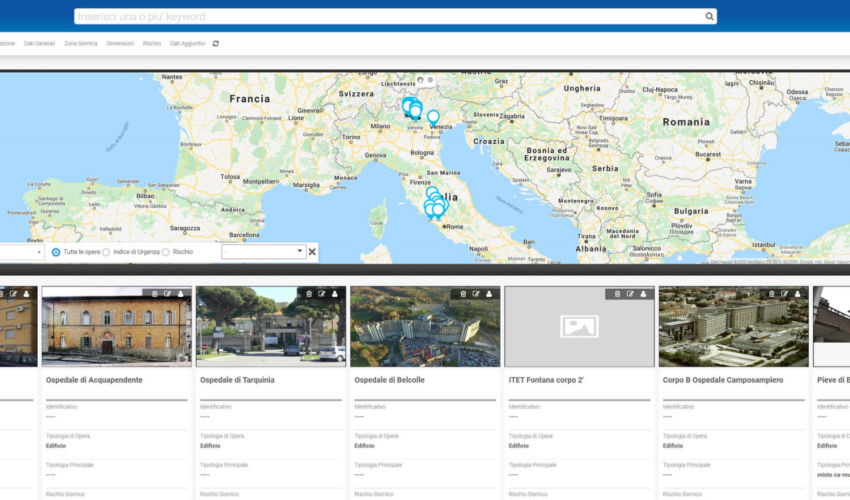
Task: Open the Zona Sismica filter menu
Action: pos(81,43)
